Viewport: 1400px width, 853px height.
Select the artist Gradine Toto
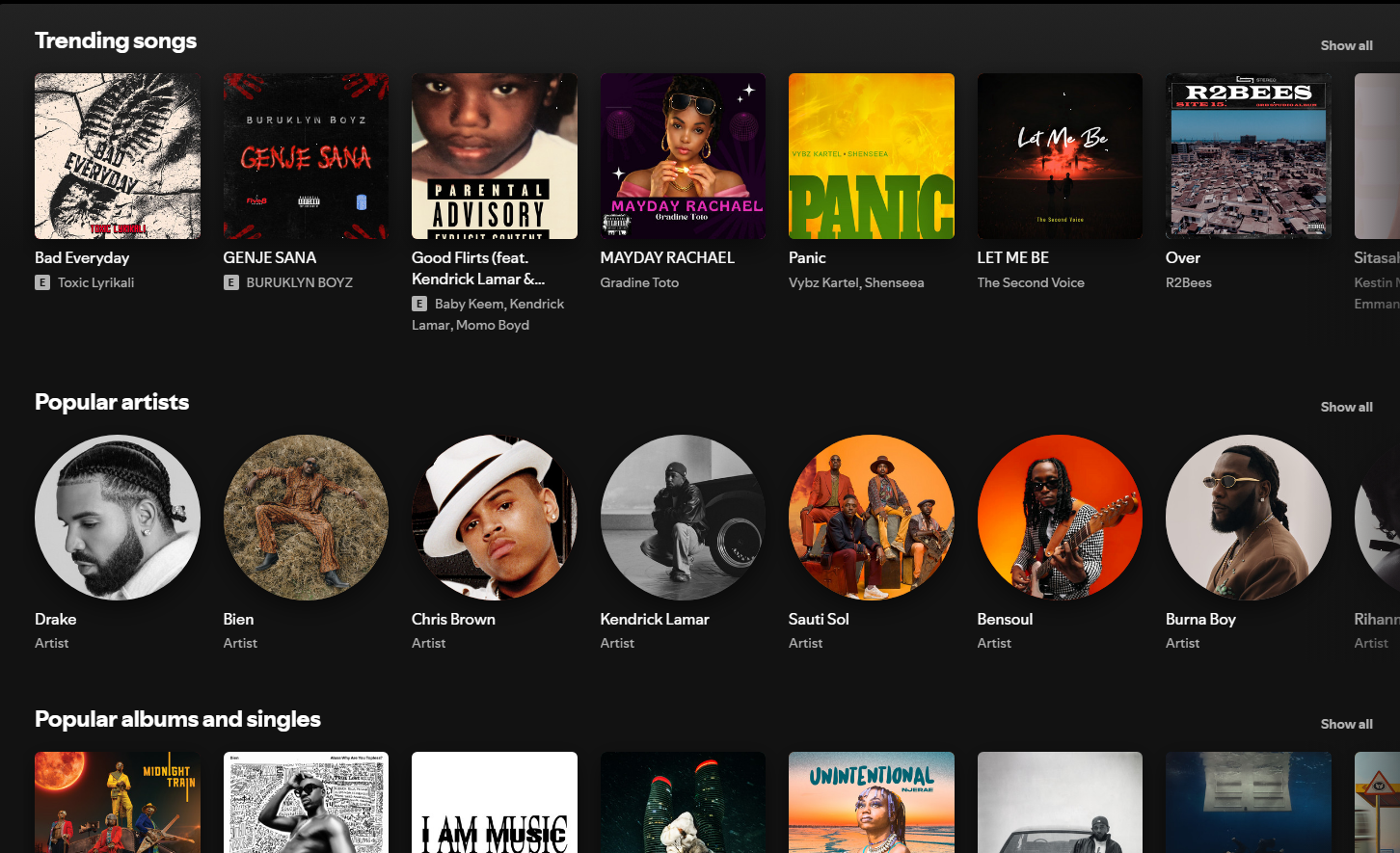click(639, 282)
